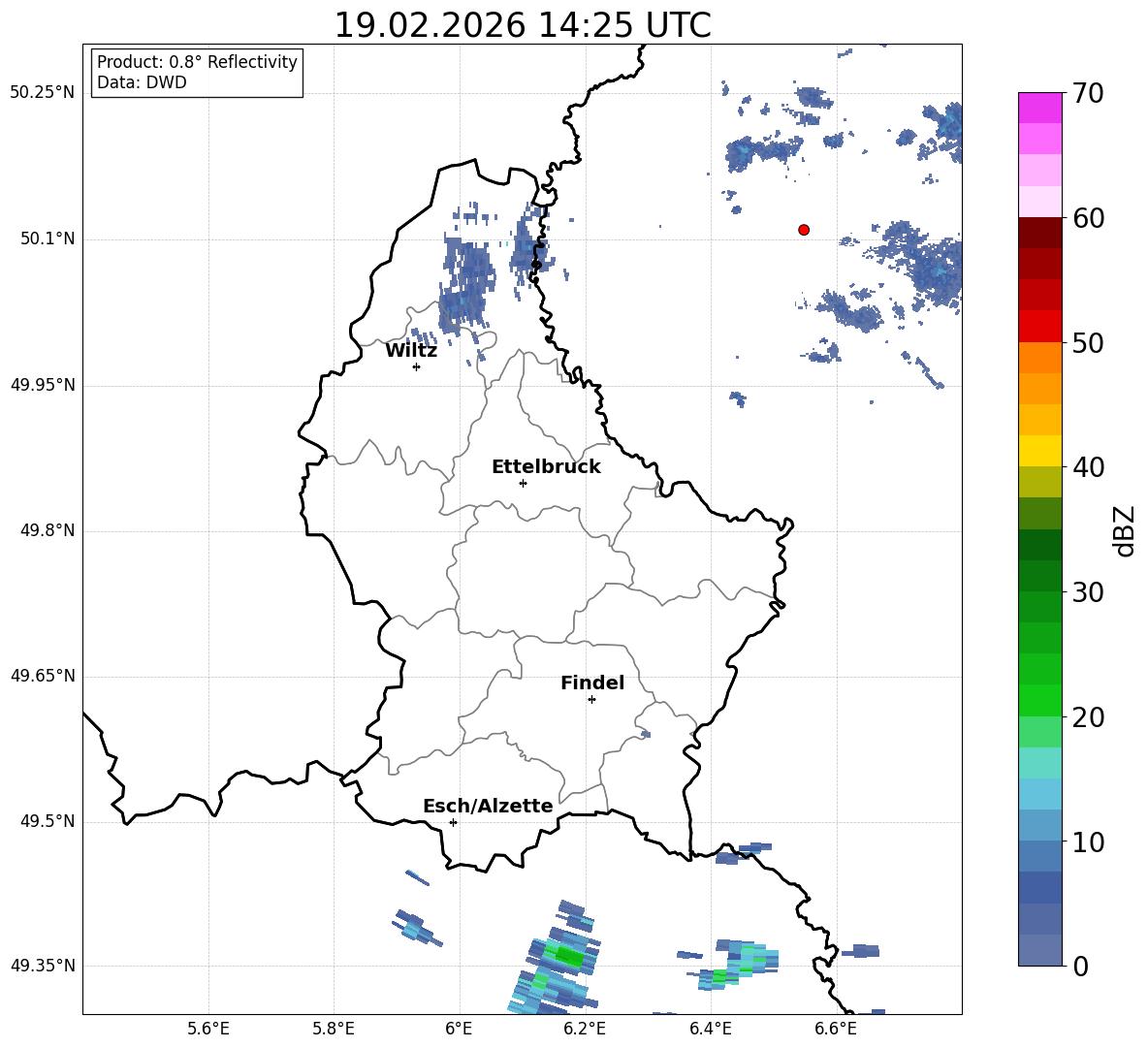The height and width of the screenshot is (1048, 1148).
Task: Click the 30 tick label on colorbar
Action: pos(1088,592)
